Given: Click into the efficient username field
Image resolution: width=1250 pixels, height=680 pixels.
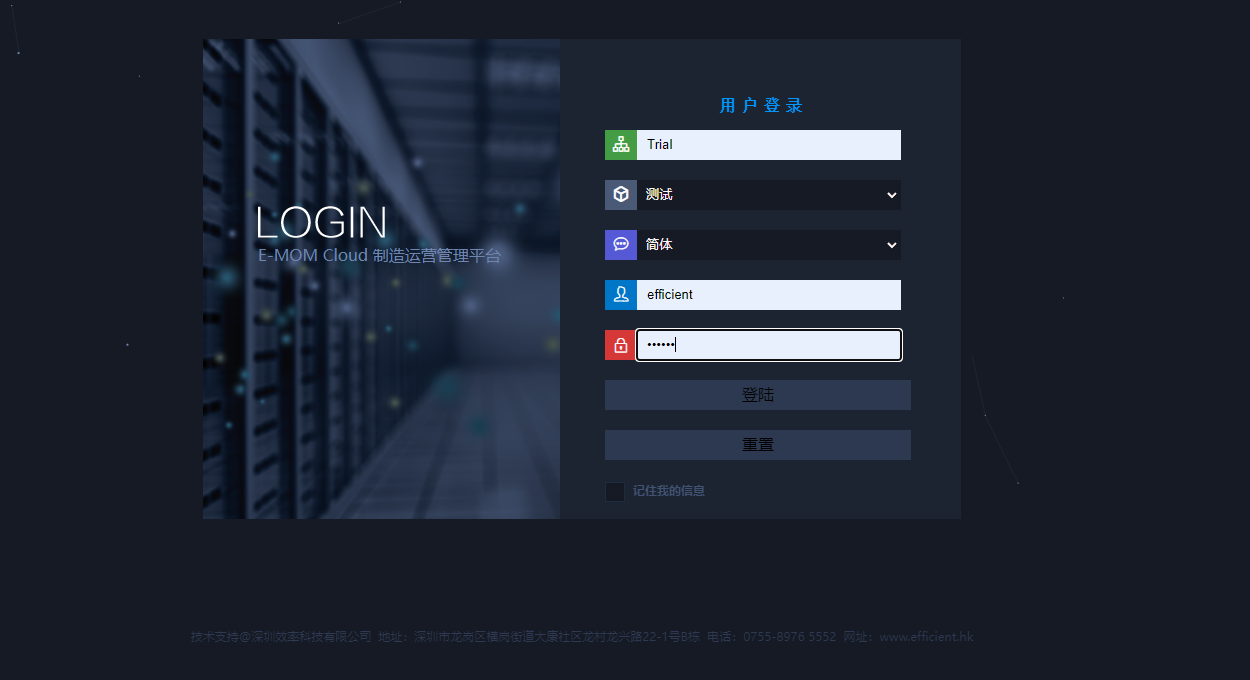Looking at the screenshot, I should 768,295.
